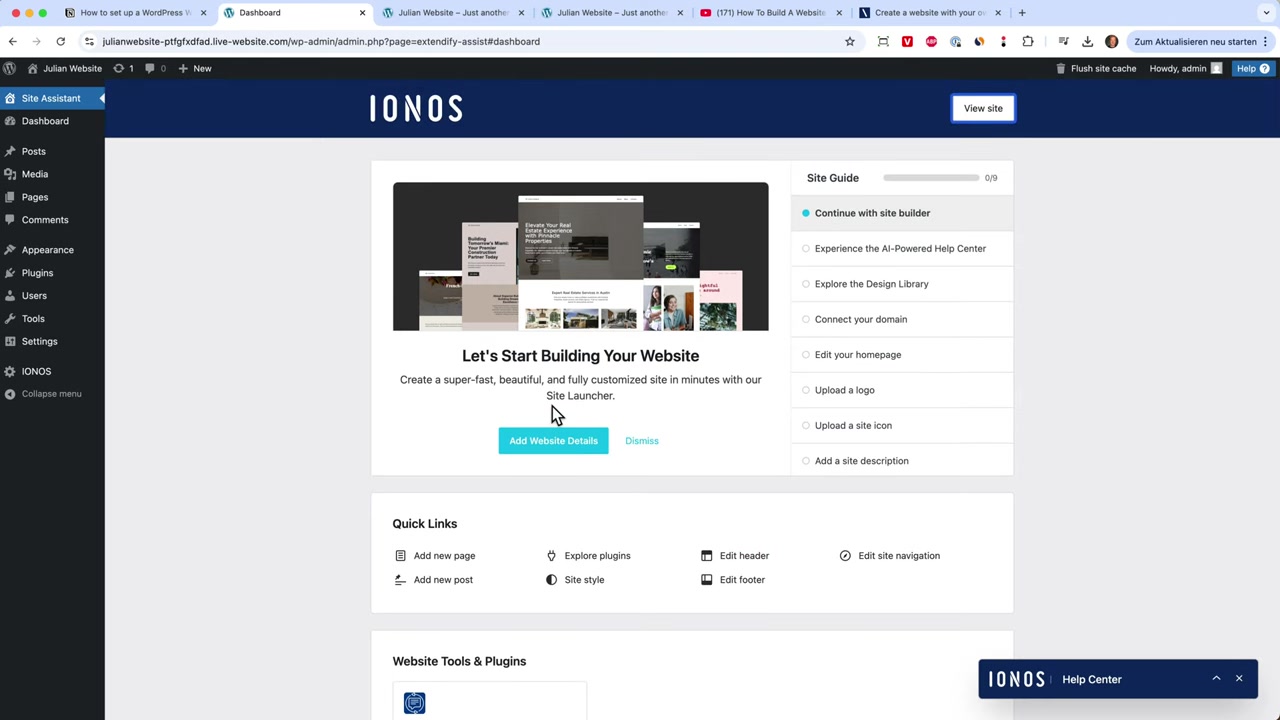
Task: Click the View site button
Action: point(983,108)
